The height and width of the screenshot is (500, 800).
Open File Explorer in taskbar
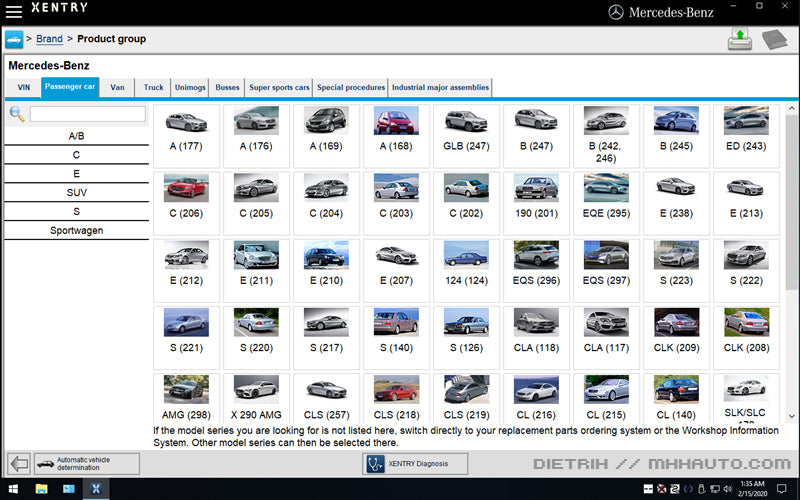41,489
